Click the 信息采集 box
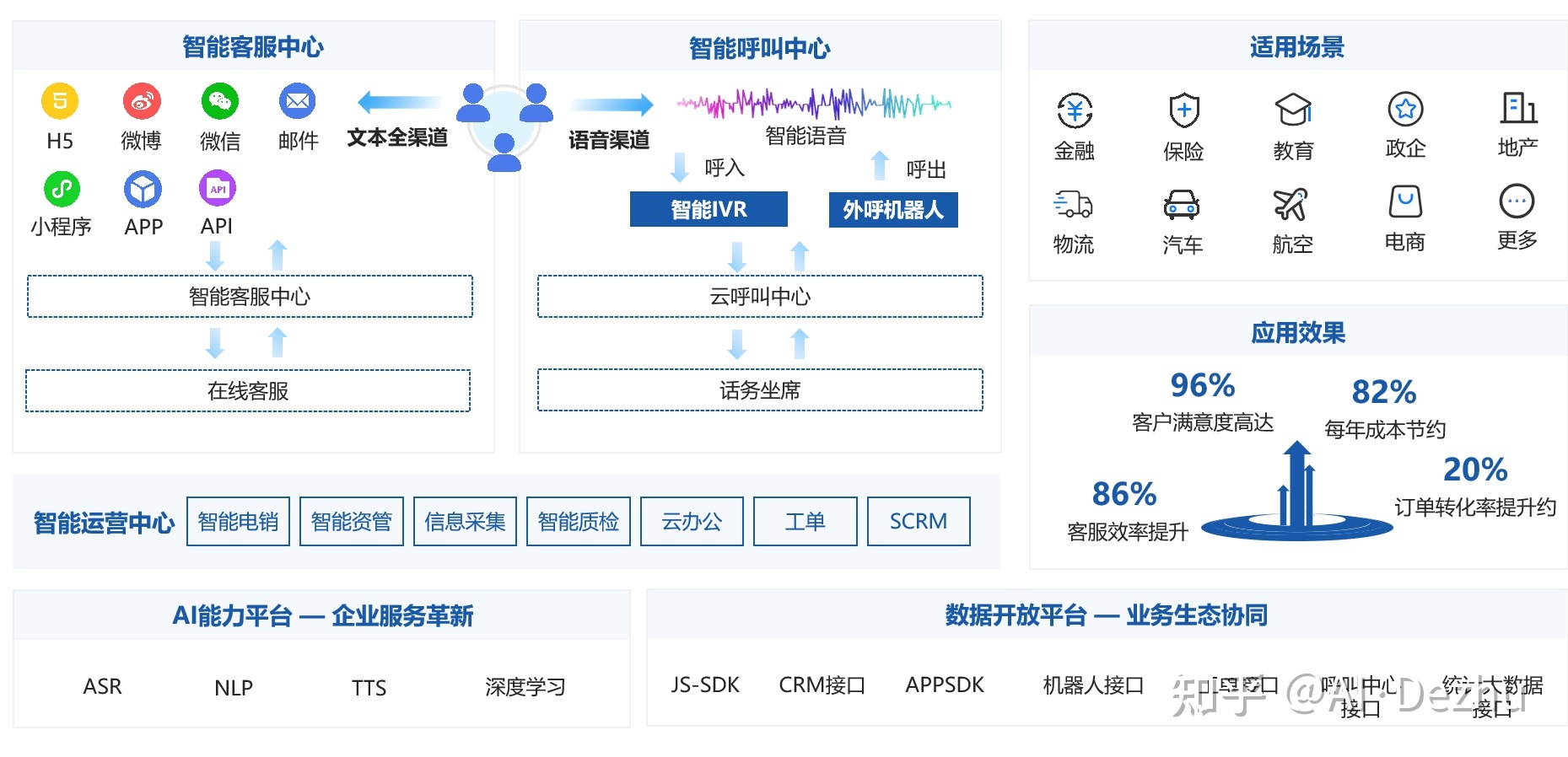1568x757 pixels. 465,522
